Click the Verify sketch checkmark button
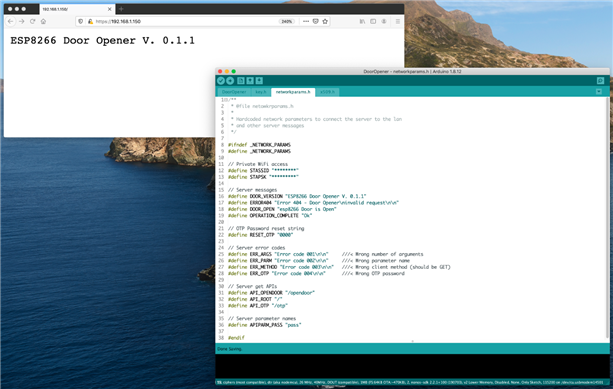 click(221, 81)
